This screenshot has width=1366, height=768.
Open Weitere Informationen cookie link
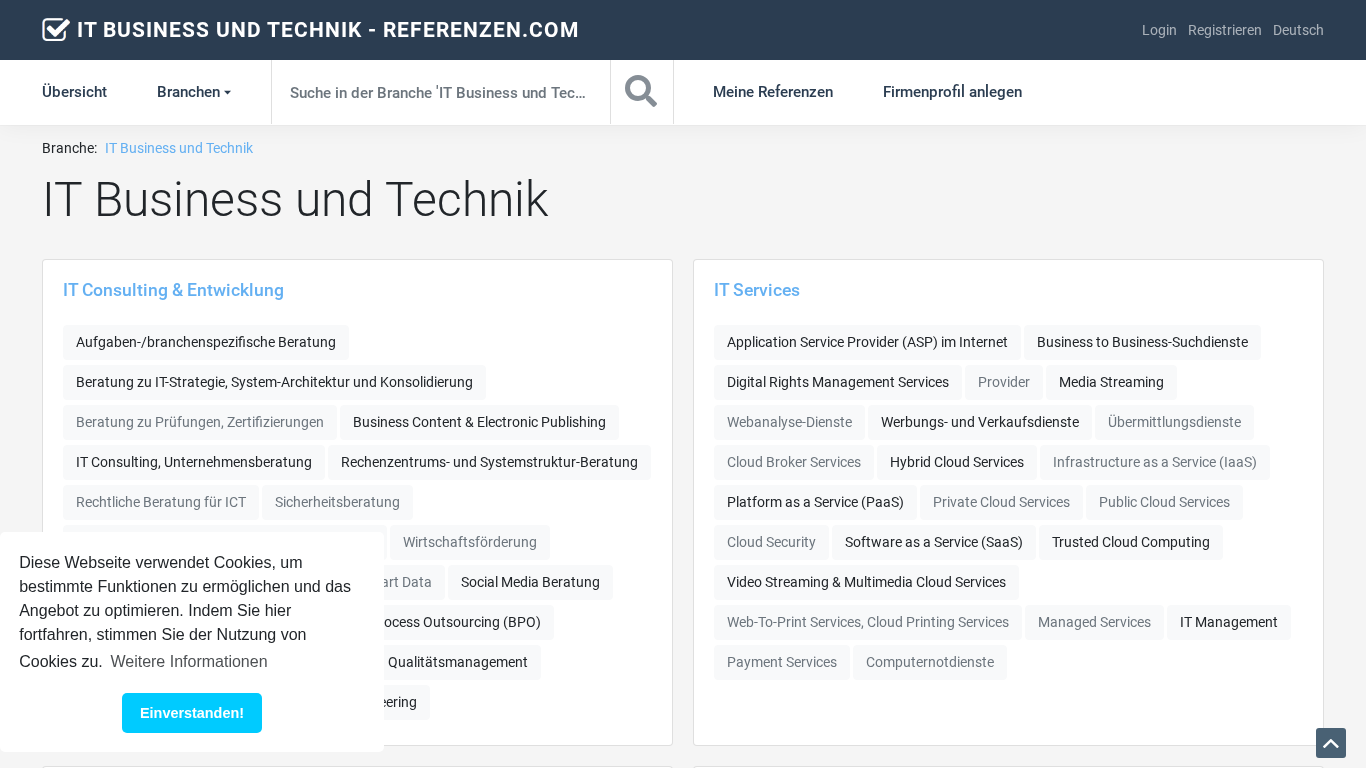189,661
